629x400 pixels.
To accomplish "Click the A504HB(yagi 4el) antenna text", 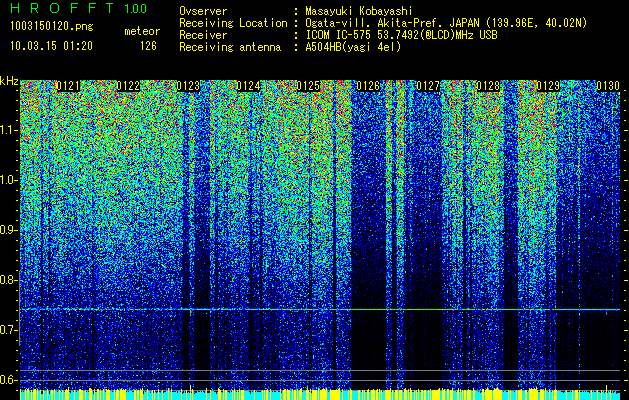I will [x=353, y=47].
